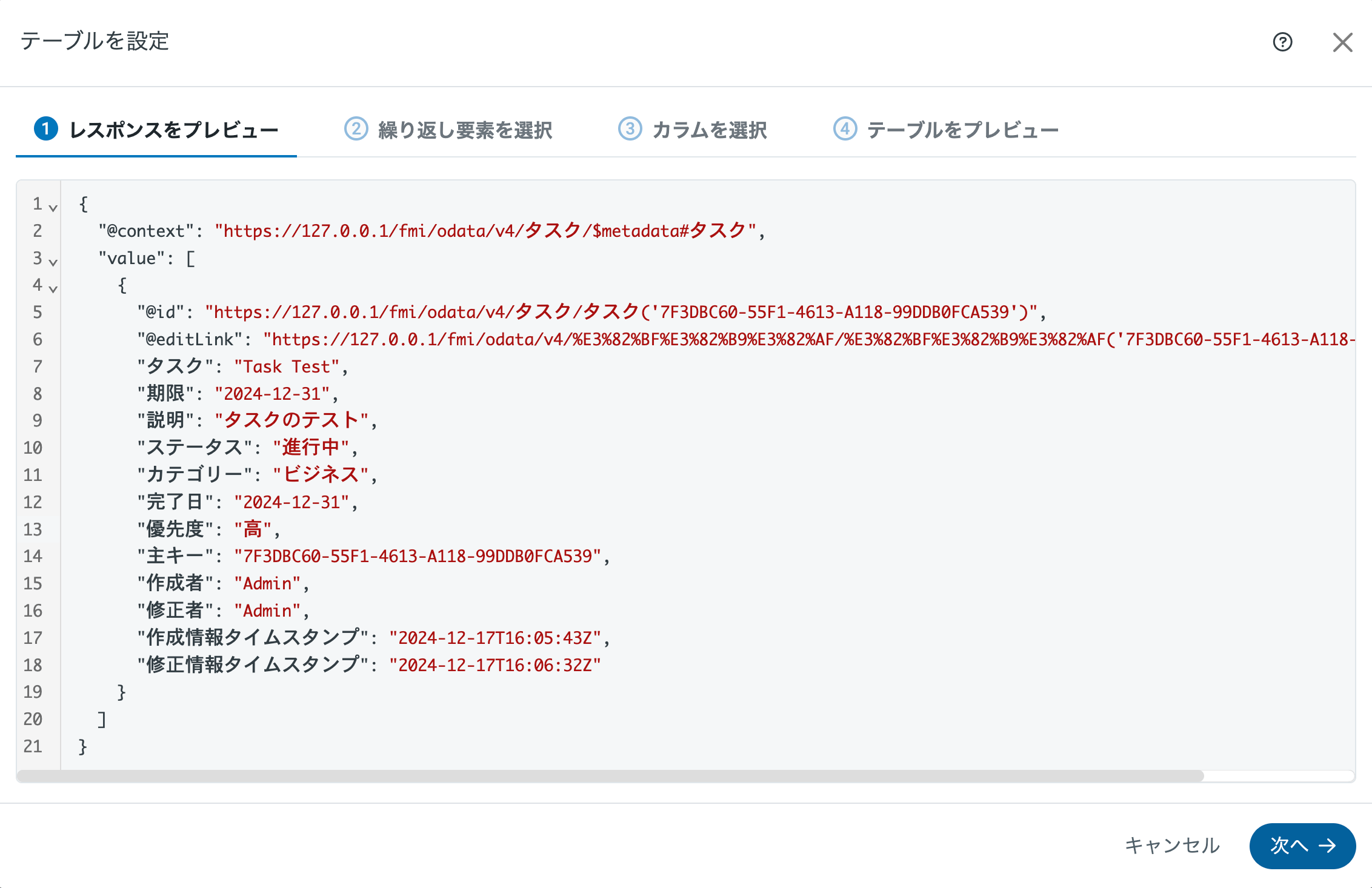Click the arrow icon in 次へ button
The width and height of the screenshot is (1372, 888).
click(1328, 846)
